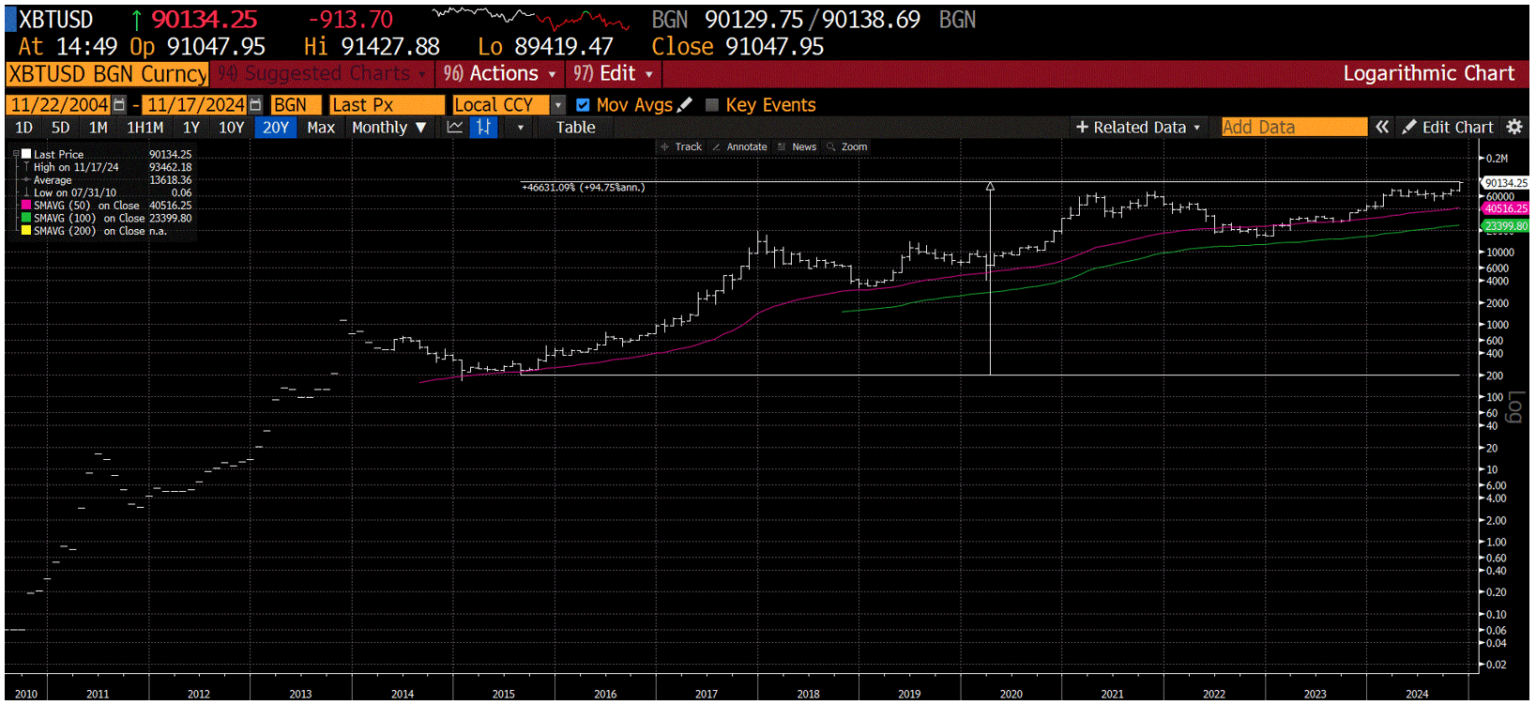The width and height of the screenshot is (1536, 705).
Task: Expand the Local CCY currency dropdown
Action: pos(558,105)
